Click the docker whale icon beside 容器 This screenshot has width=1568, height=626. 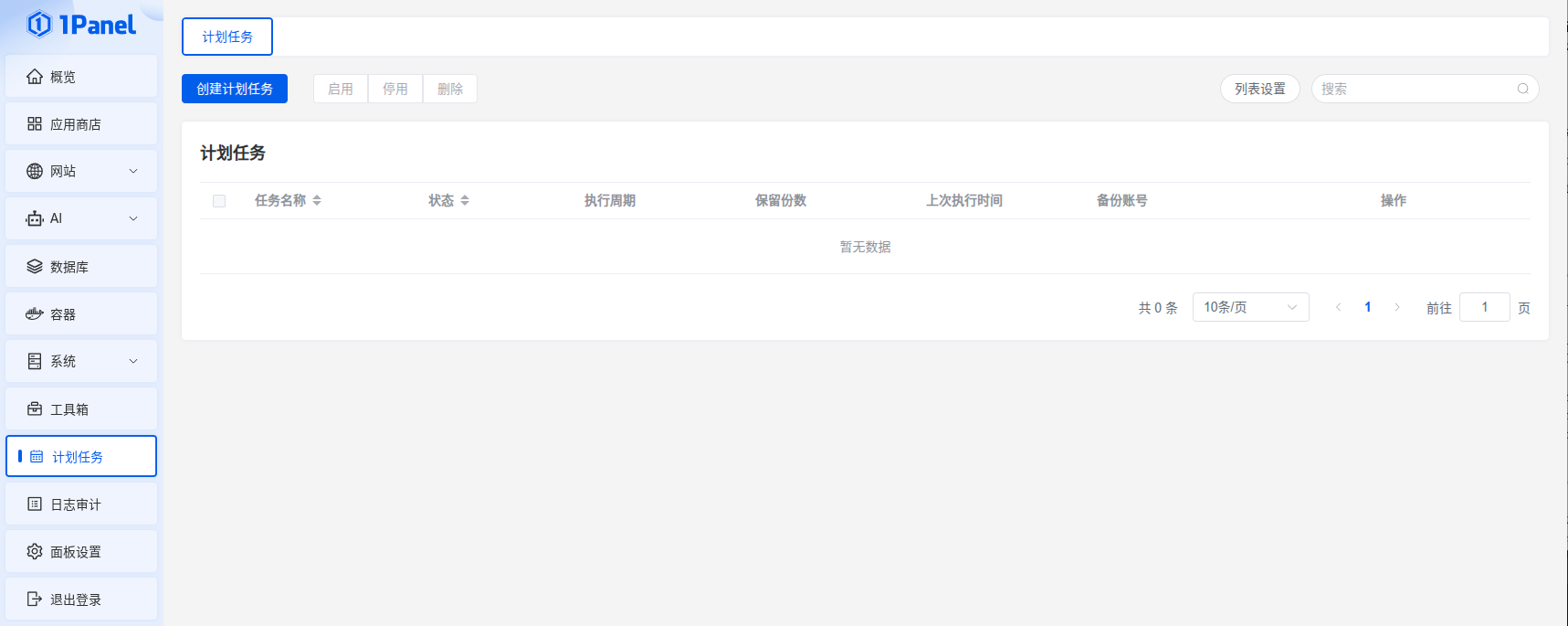click(35, 313)
